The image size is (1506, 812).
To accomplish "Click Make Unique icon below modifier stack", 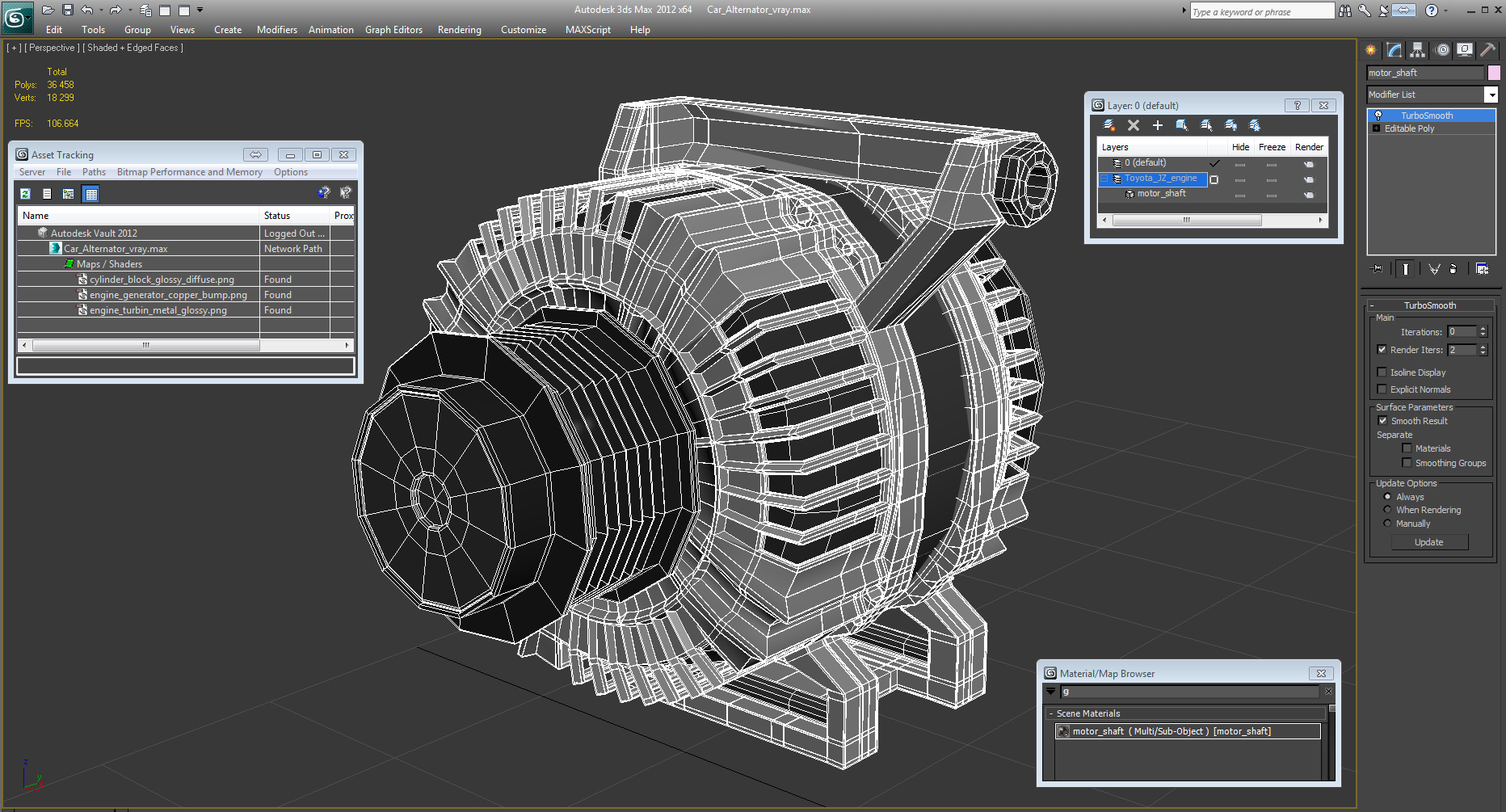I will pyautogui.click(x=1434, y=269).
